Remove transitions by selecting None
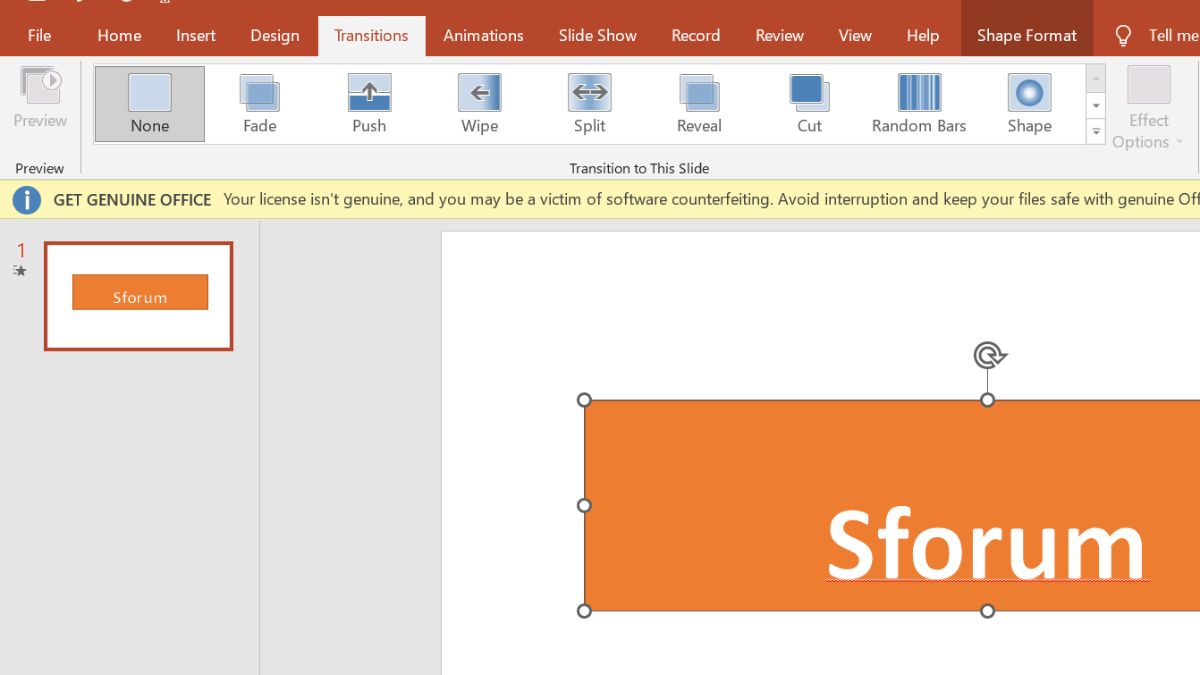This screenshot has height=675, width=1200. click(148, 103)
